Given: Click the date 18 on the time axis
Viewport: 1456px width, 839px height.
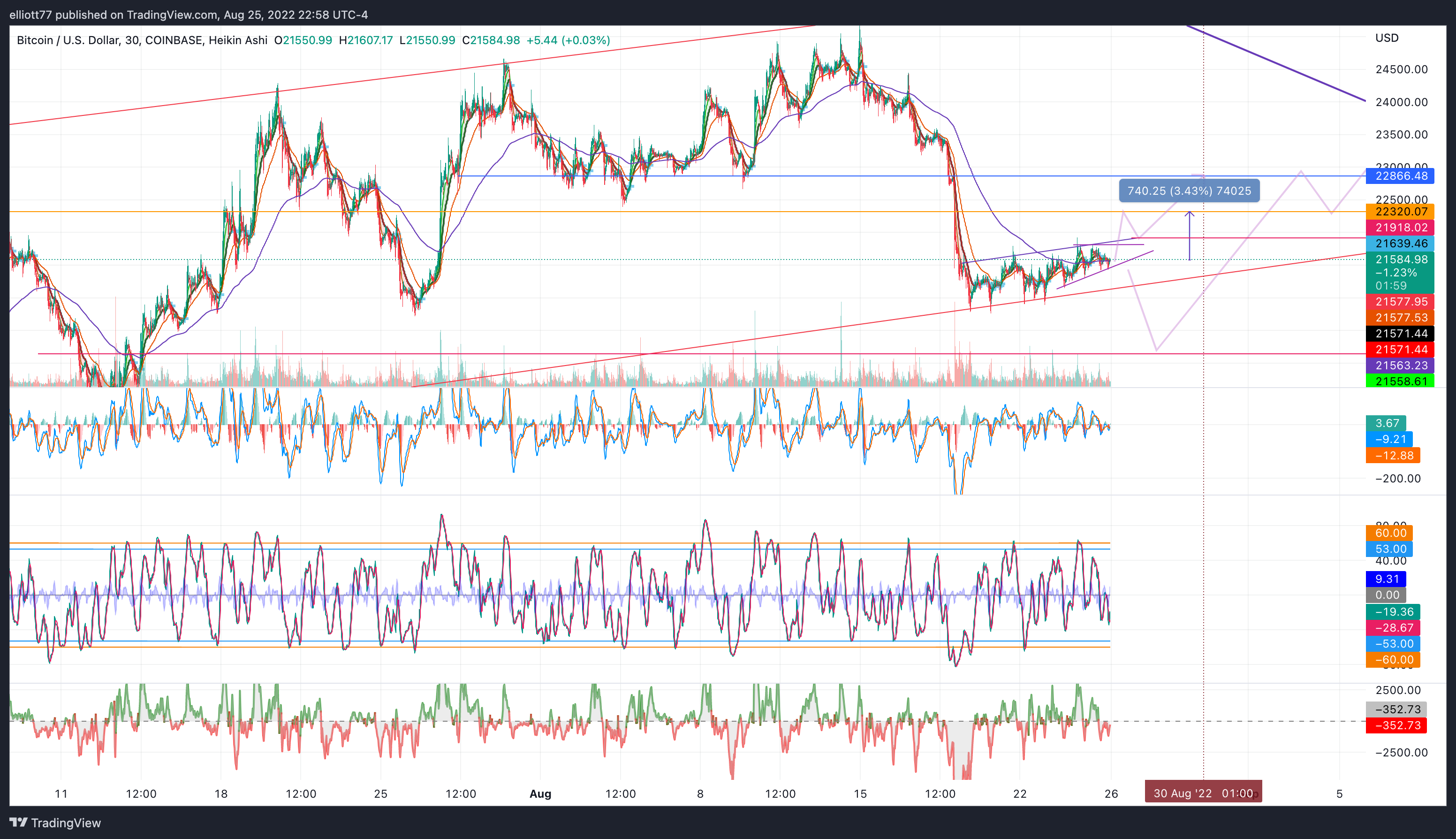Looking at the screenshot, I should [221, 793].
